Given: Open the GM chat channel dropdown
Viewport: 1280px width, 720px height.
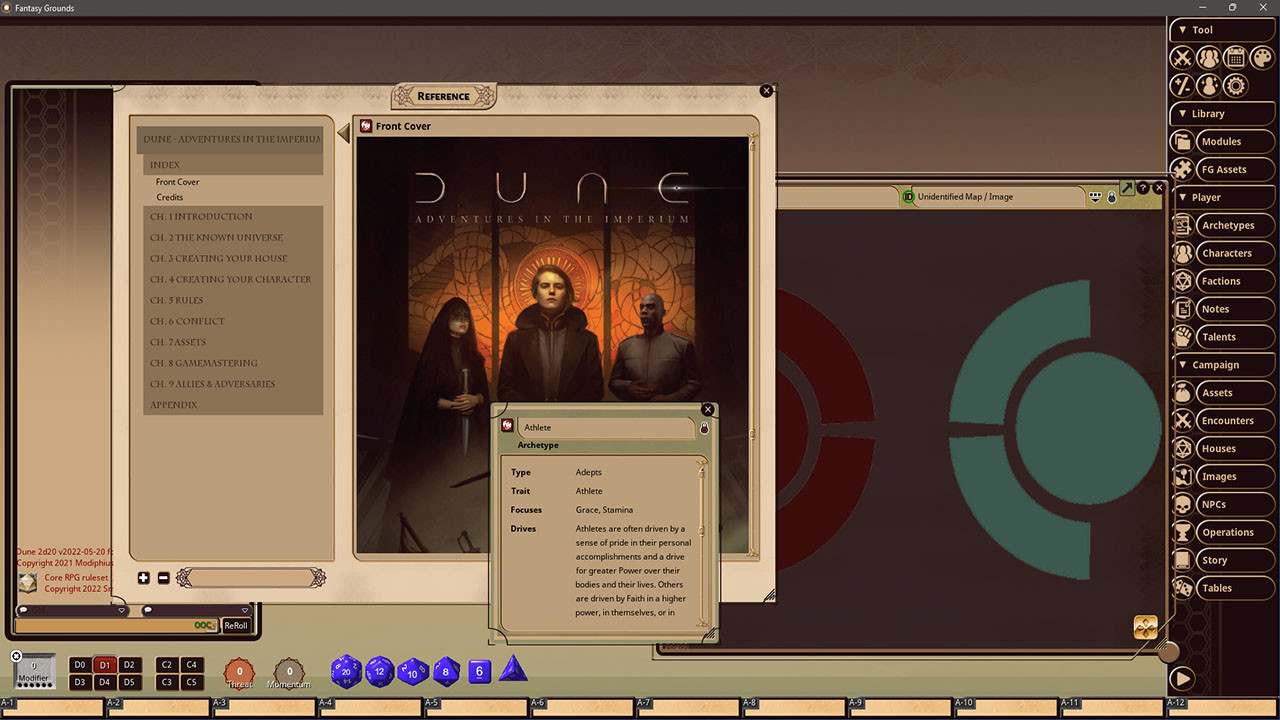Looking at the screenshot, I should [122, 610].
